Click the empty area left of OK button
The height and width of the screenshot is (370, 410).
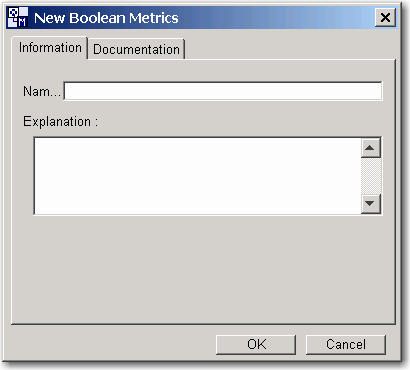(113, 344)
